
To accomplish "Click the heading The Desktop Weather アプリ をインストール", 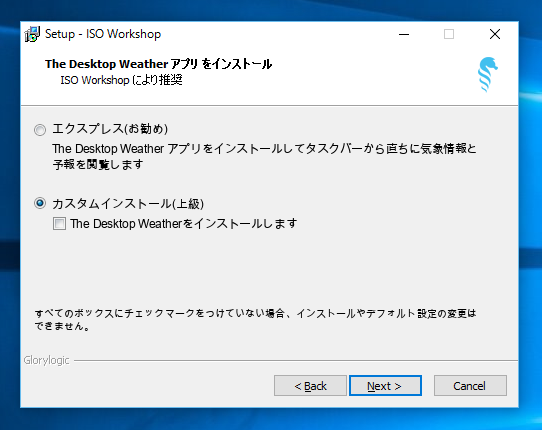I will tap(158, 64).
